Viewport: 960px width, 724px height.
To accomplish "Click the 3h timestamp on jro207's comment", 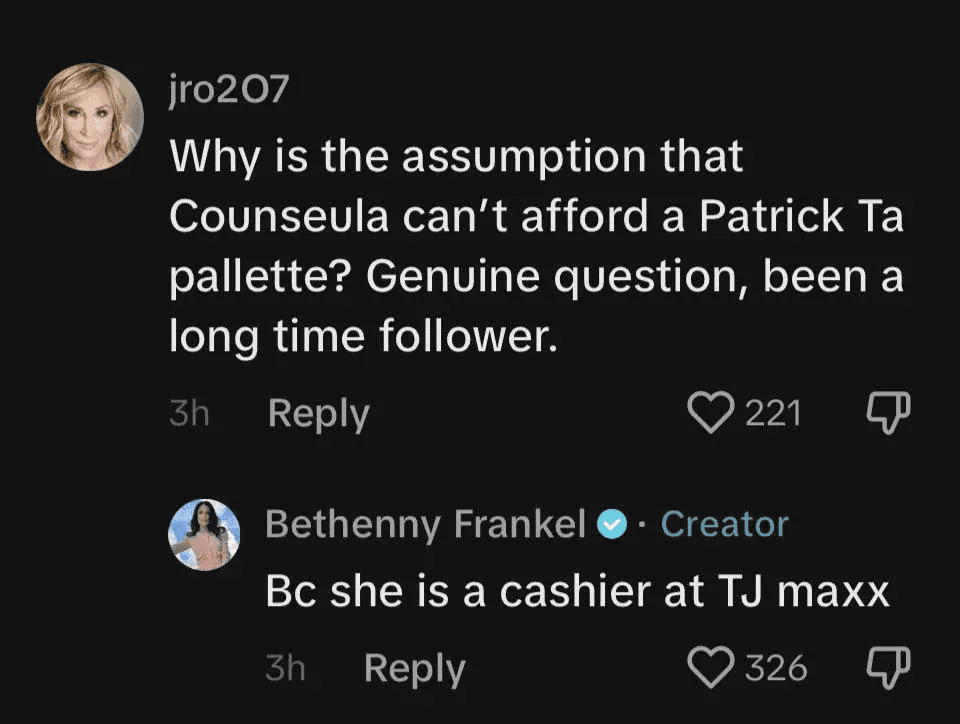I will tap(189, 413).
